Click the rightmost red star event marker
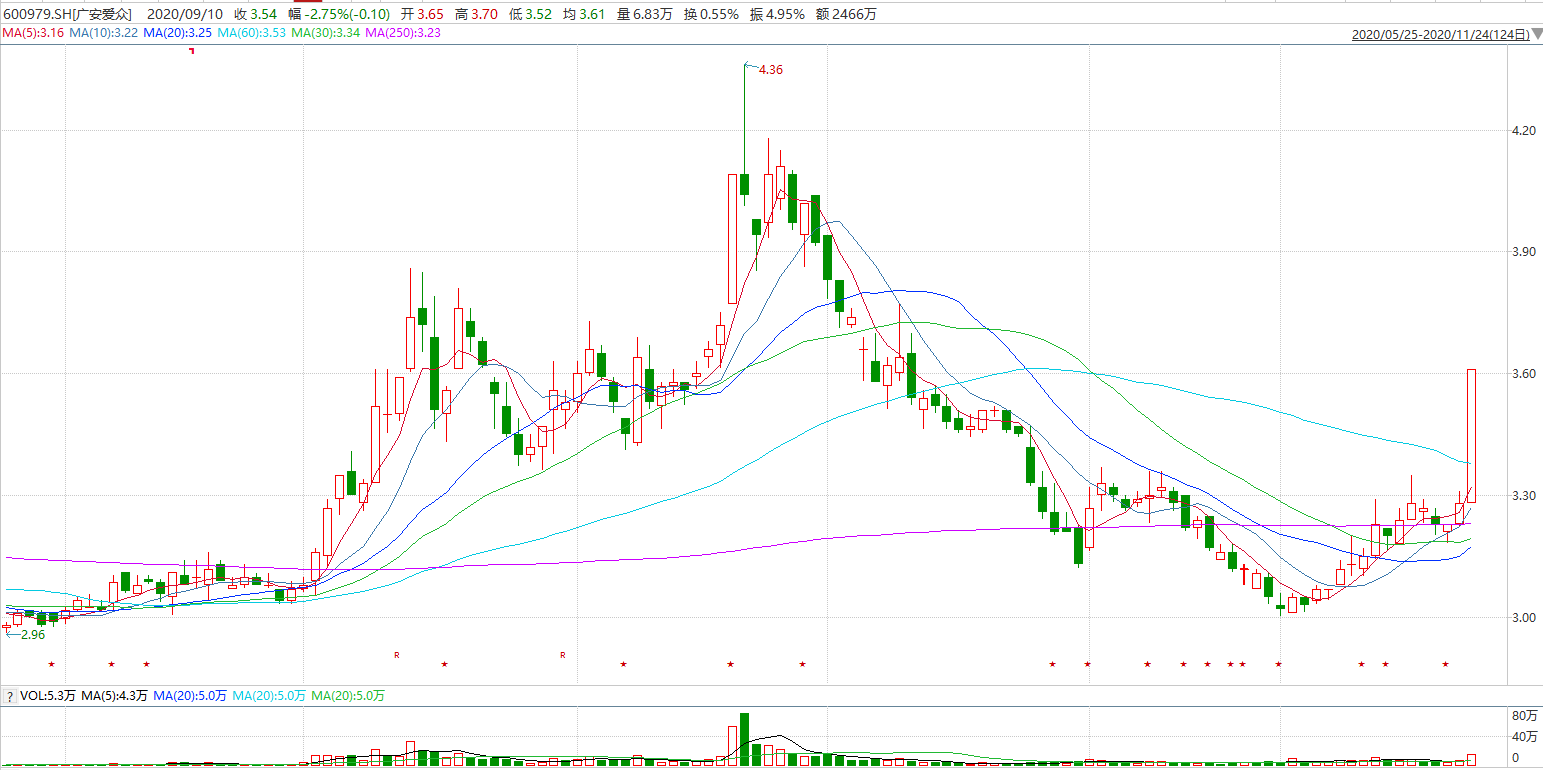This screenshot has width=1543, height=770. click(x=1445, y=664)
